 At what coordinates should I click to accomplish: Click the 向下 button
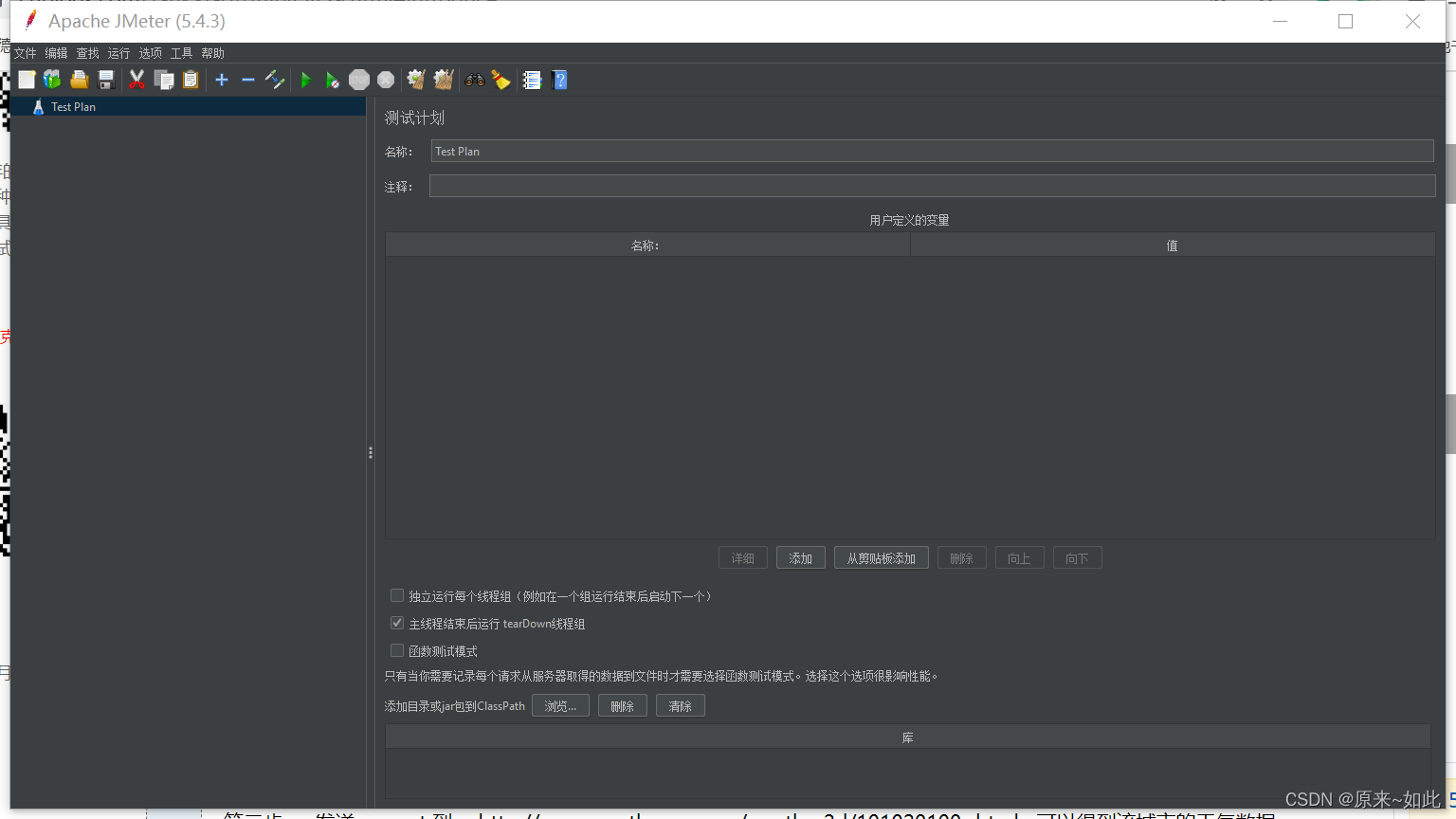[1078, 558]
